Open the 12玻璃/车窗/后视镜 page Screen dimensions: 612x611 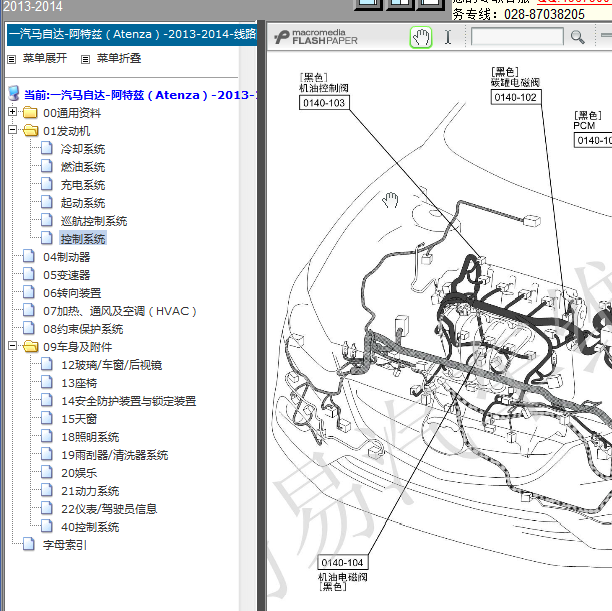click(112, 365)
